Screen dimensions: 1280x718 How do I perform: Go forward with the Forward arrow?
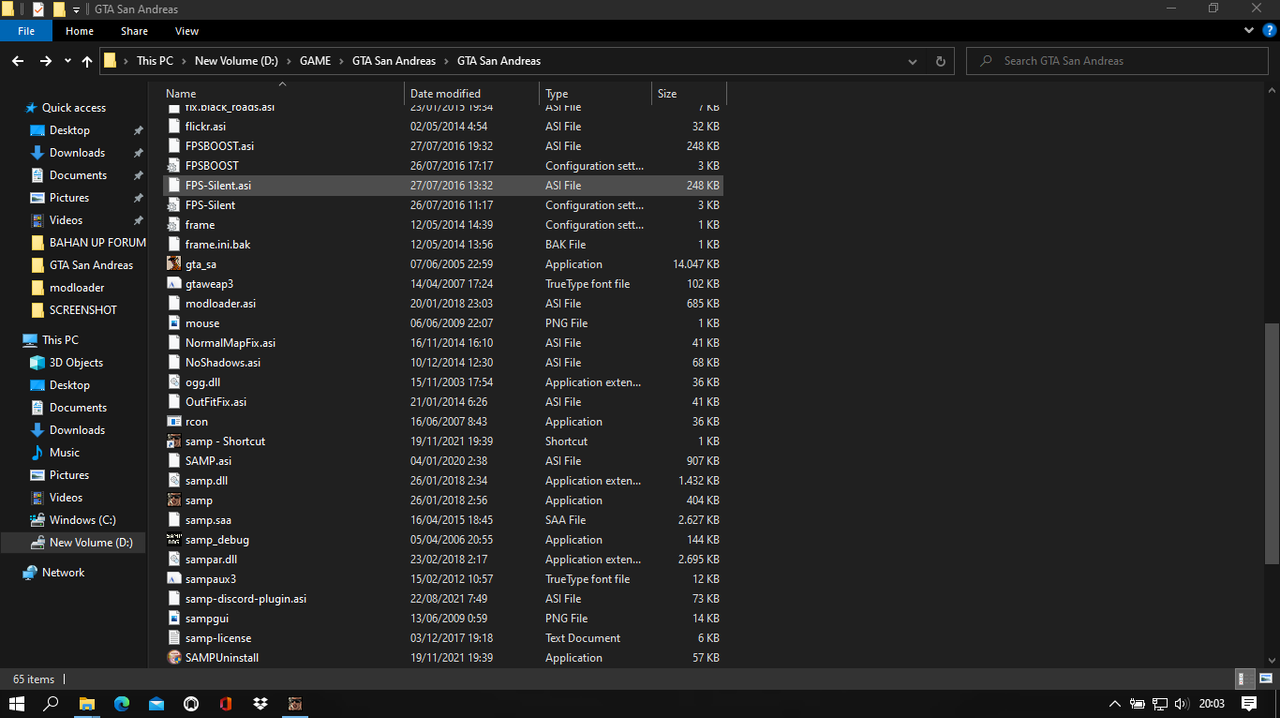coord(45,61)
